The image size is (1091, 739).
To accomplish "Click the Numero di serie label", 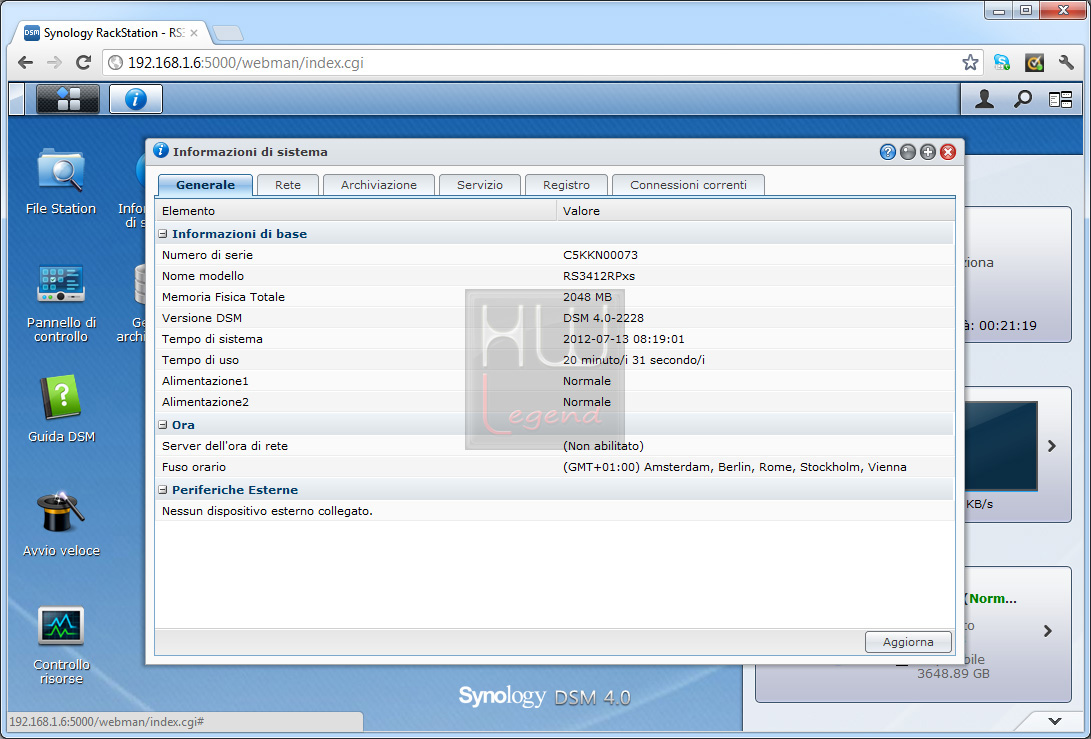I will click(x=207, y=255).
